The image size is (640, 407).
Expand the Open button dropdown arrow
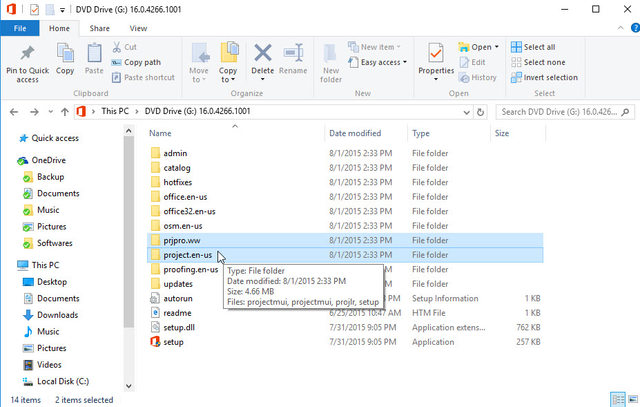point(497,47)
